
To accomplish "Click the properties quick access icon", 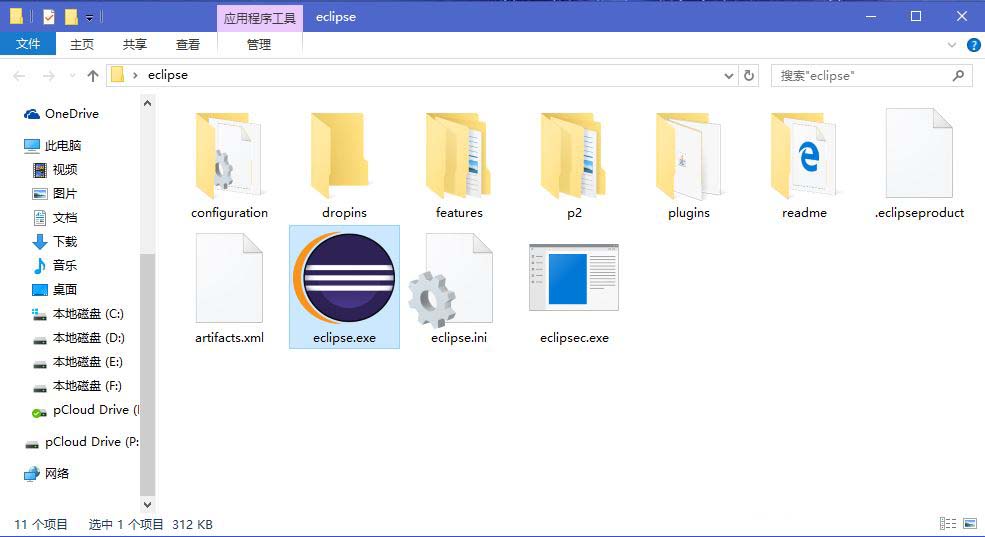I will click(x=49, y=17).
